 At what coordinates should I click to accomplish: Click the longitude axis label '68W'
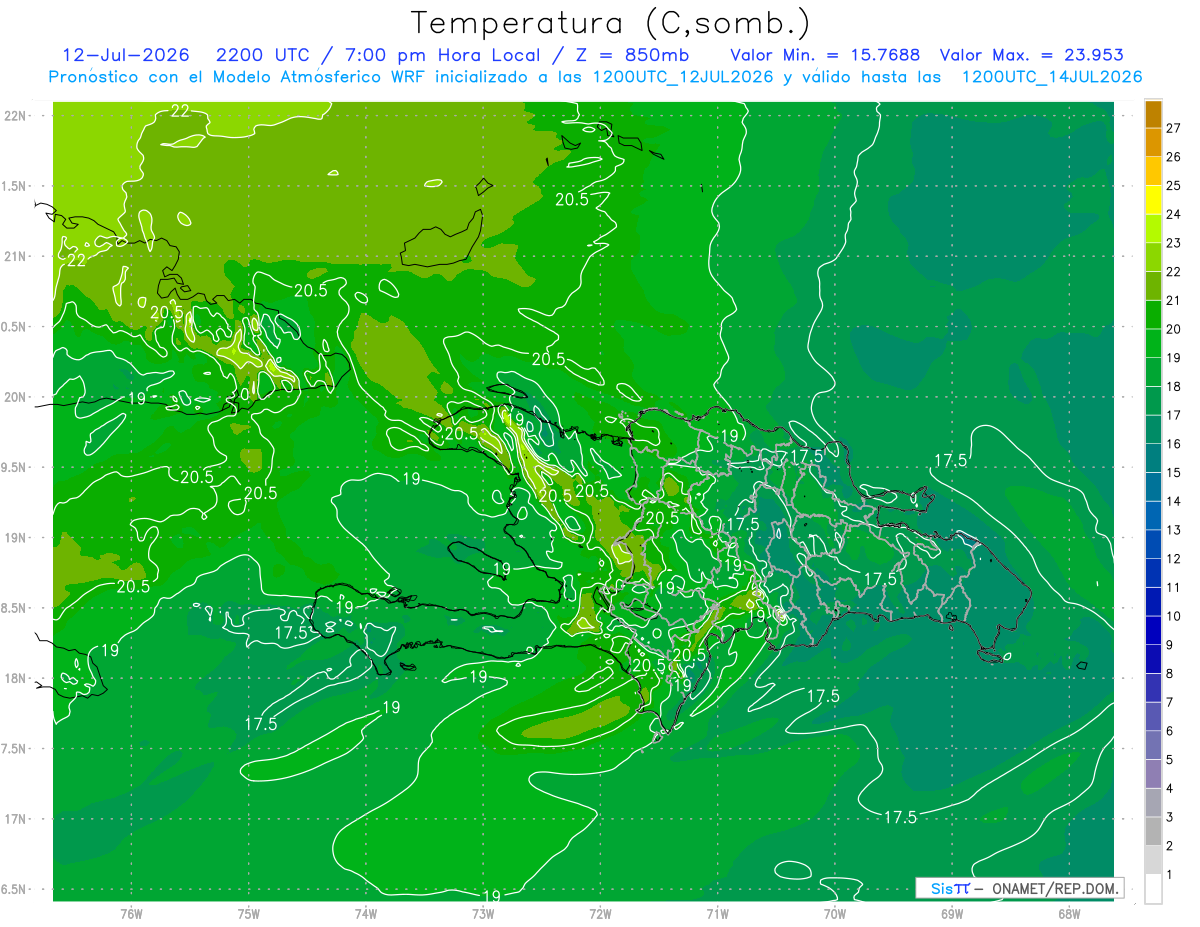click(1069, 913)
